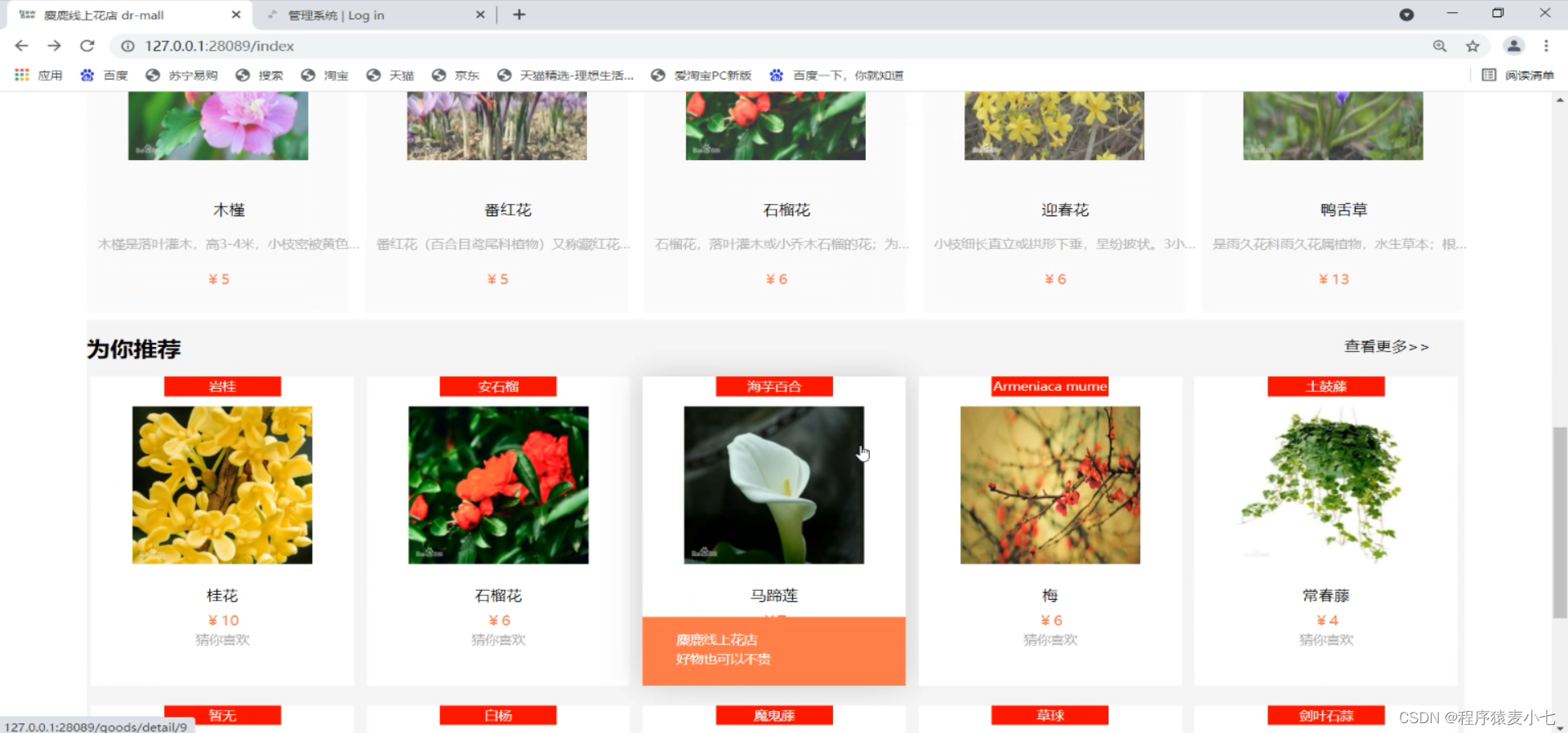Click the orange 麋鹿线上花店 hover banner
The height and width of the screenshot is (733, 1568).
[x=774, y=651]
